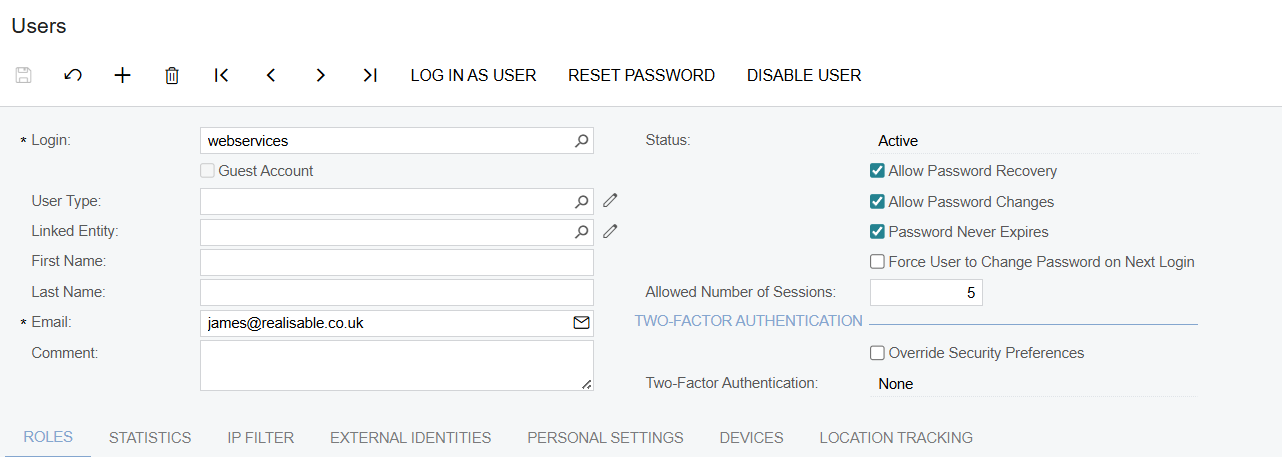This screenshot has height=457, width=1282.
Task: Open the Login lookup selector
Action: coord(581,141)
